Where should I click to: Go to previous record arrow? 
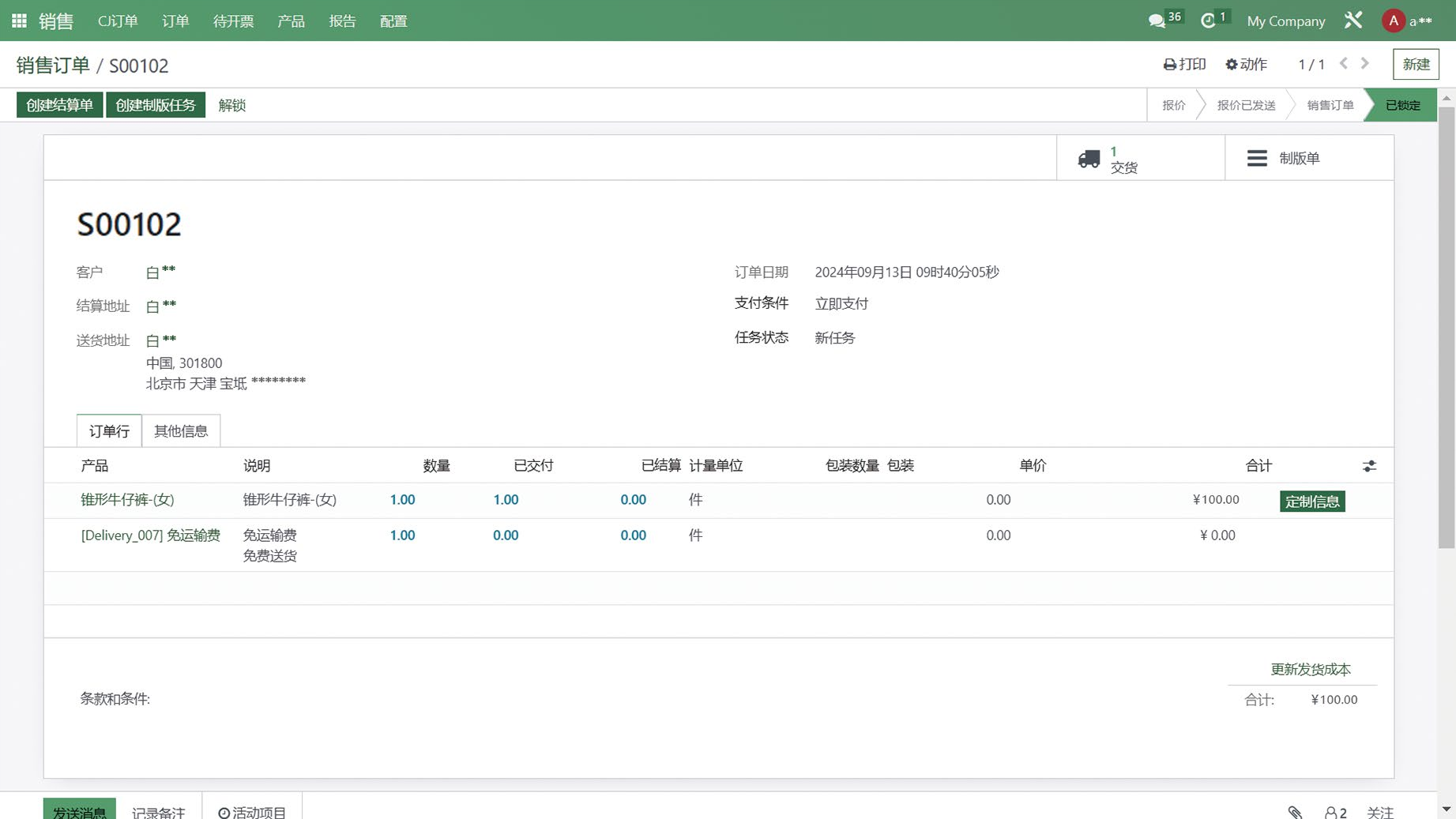[x=1344, y=63]
